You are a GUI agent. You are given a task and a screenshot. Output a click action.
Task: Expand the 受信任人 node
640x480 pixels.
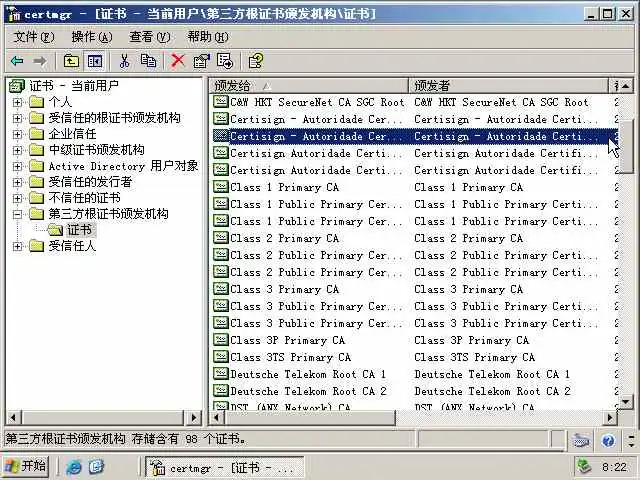pos(17,246)
